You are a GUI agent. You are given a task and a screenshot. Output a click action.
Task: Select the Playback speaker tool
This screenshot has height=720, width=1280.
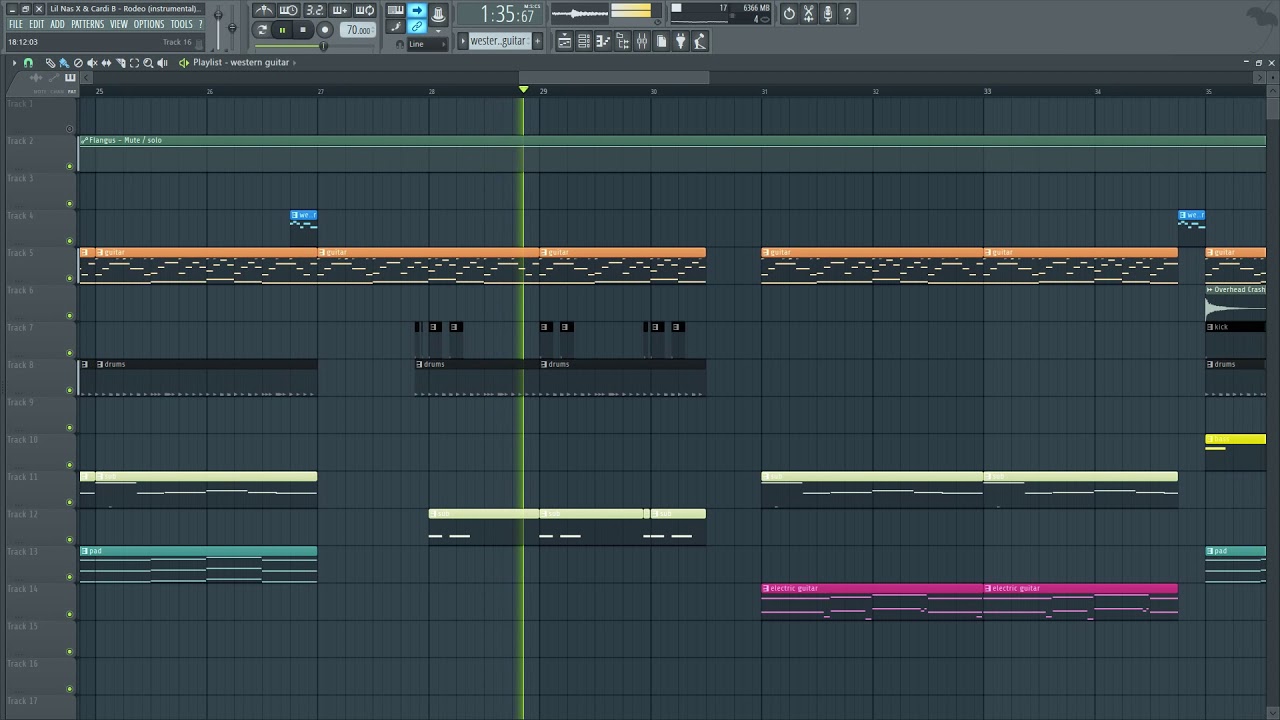coord(162,63)
